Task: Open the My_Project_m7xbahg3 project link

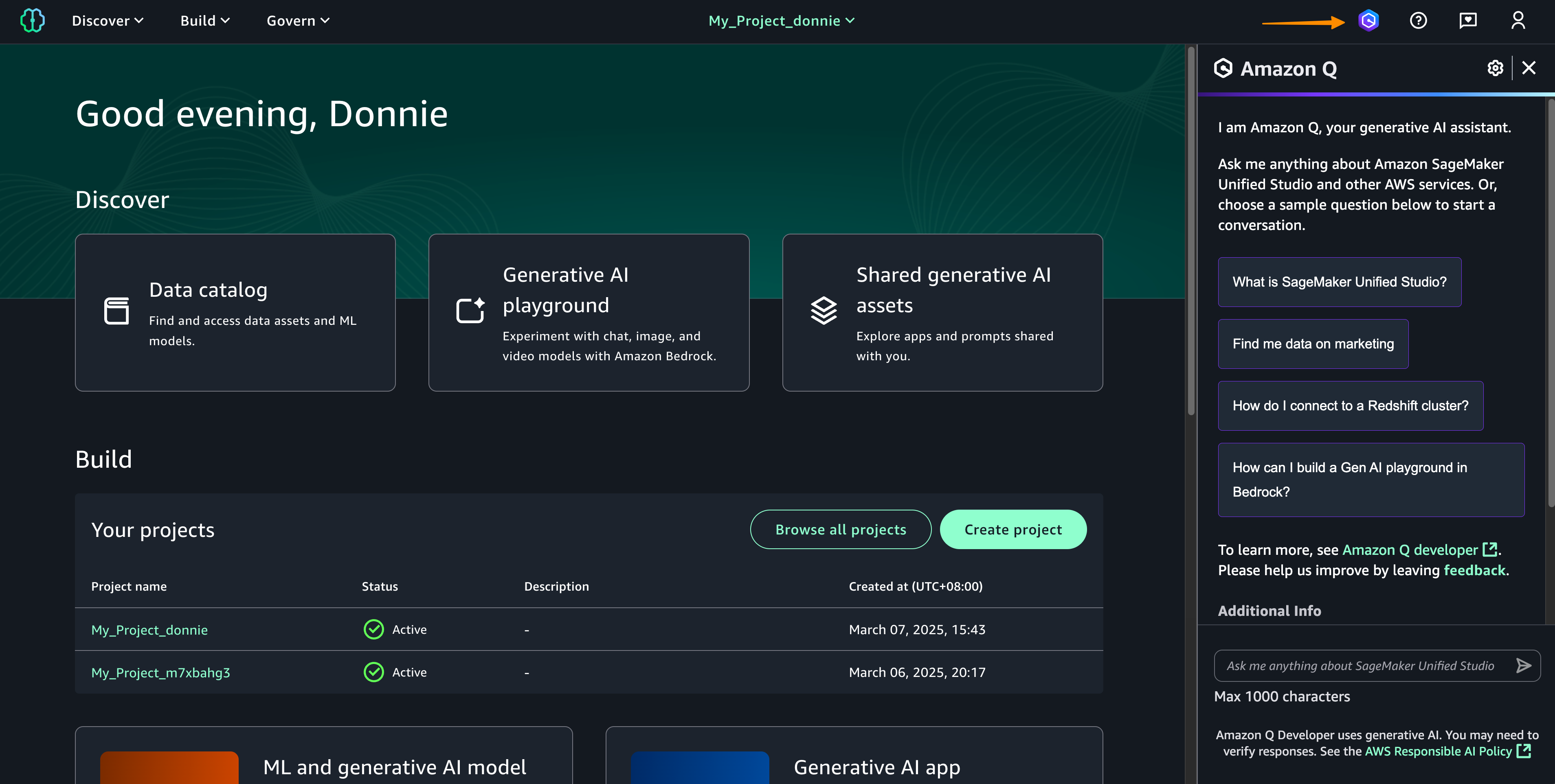Action: 160,672
